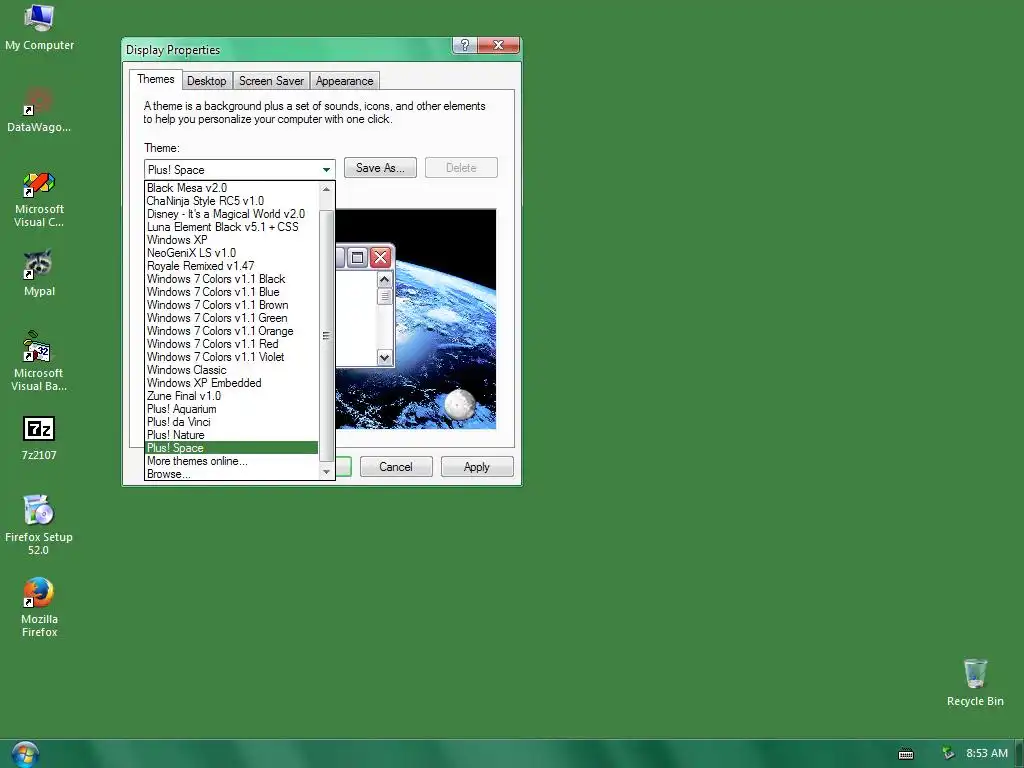Switch to the Themes tab
This screenshot has width=1024, height=768.
[155, 79]
